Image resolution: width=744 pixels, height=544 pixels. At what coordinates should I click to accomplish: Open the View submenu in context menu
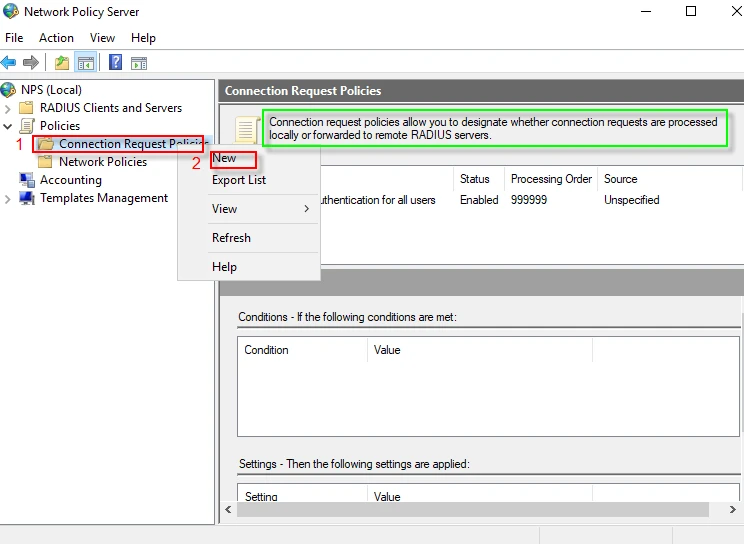point(225,209)
